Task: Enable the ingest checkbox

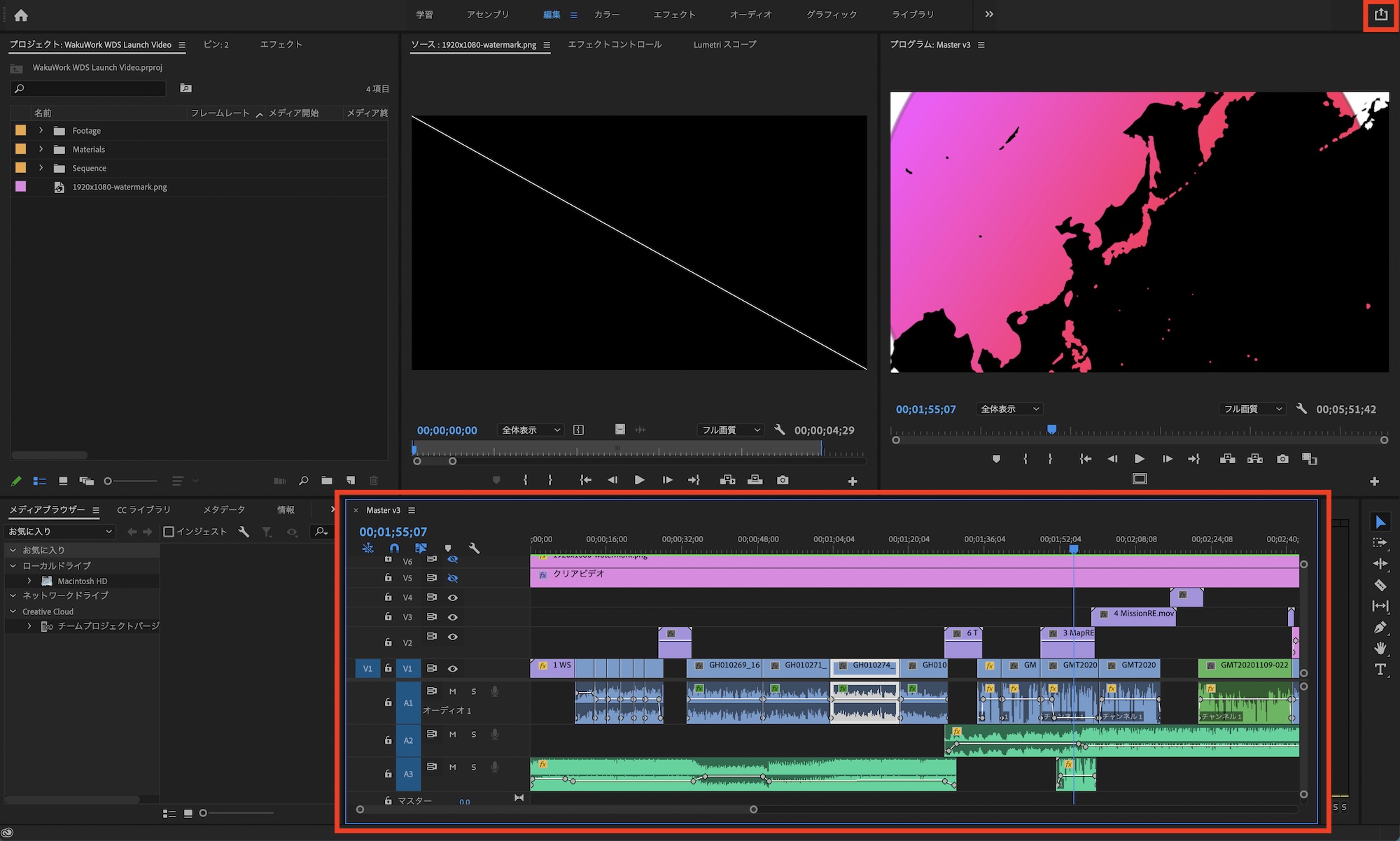Action: coord(169,532)
